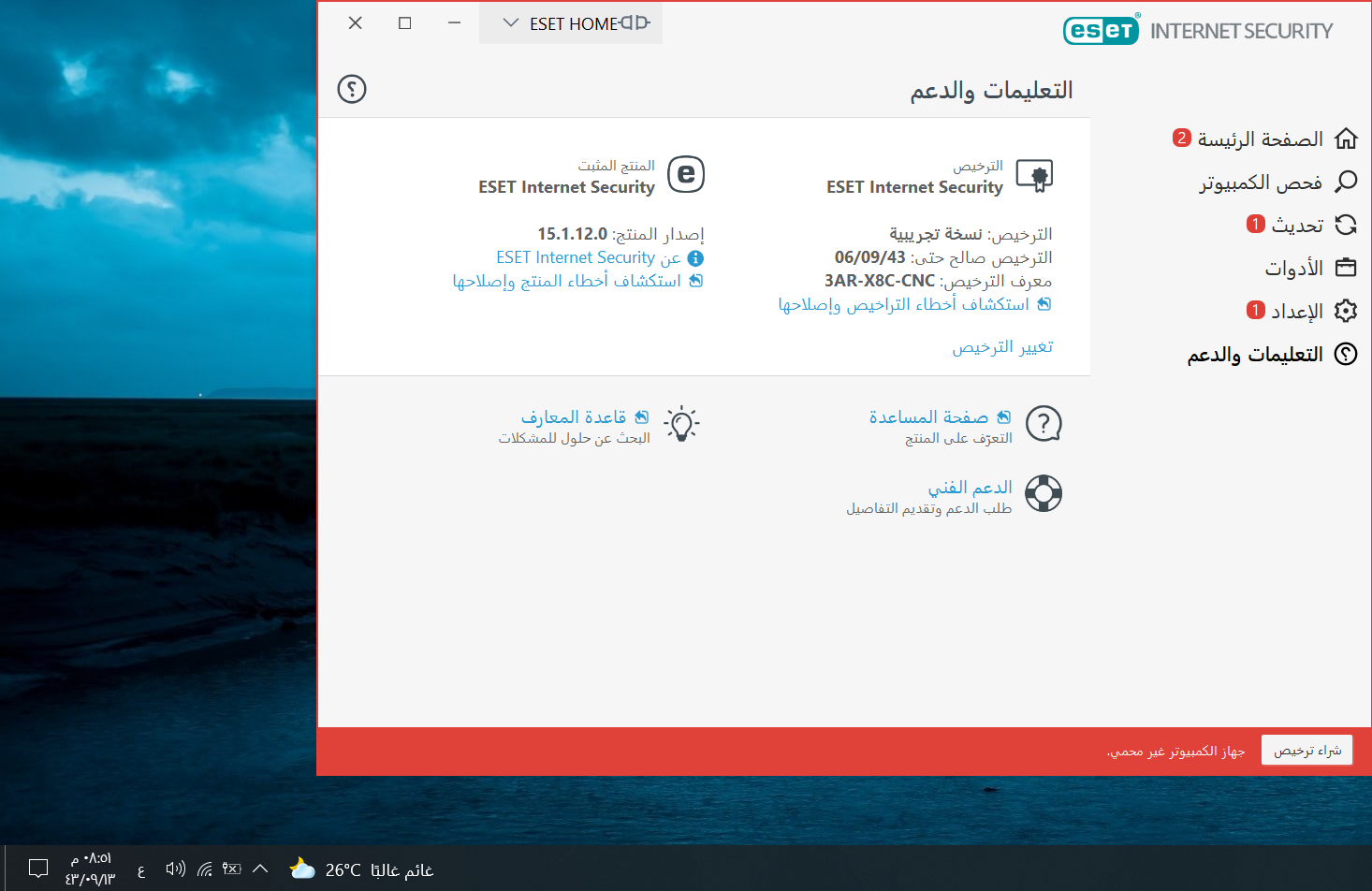Click the الدعم الفني link
Image resolution: width=1372 pixels, height=891 pixels.
pos(970,488)
